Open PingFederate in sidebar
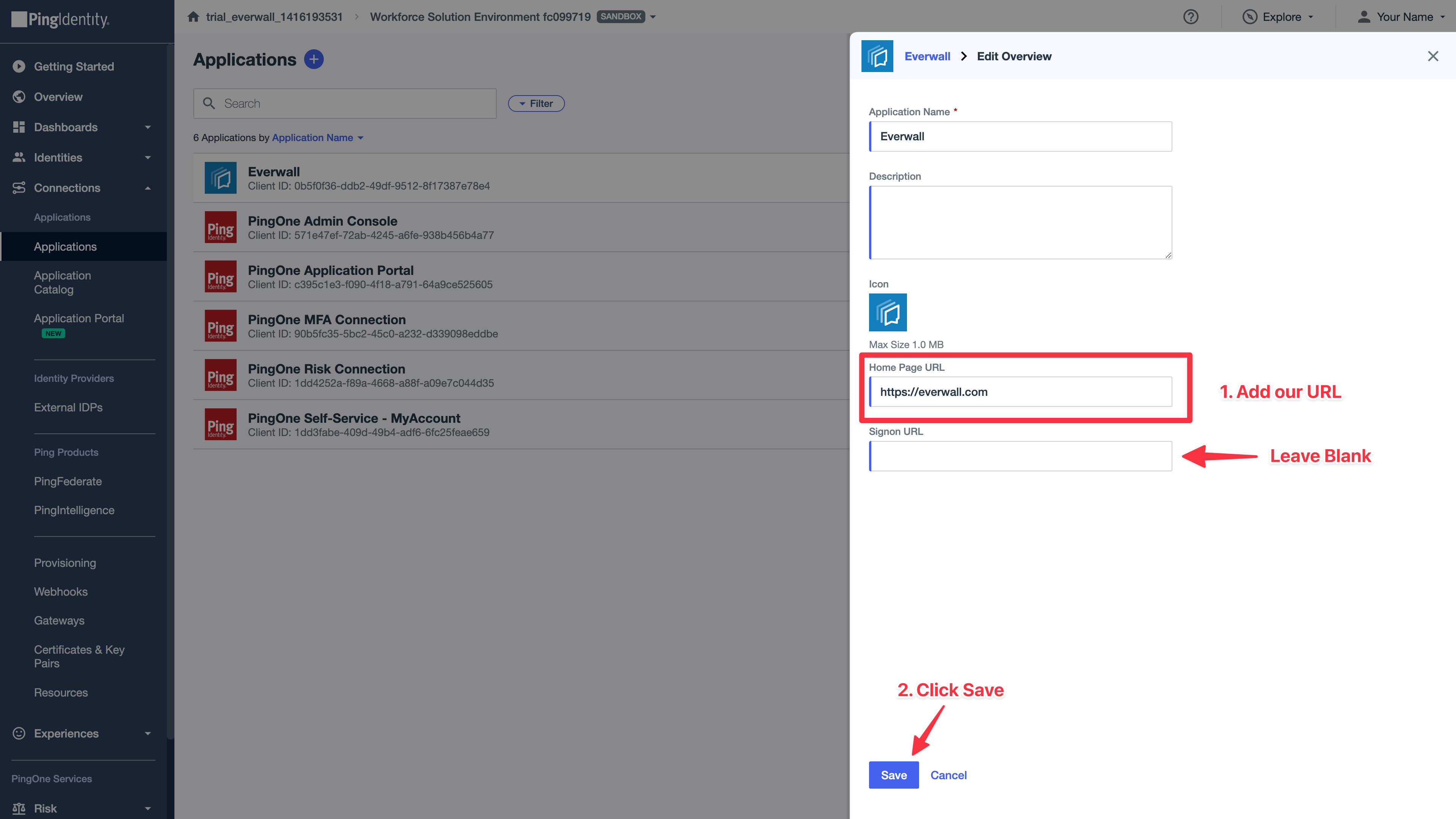1456x819 pixels. [x=68, y=482]
